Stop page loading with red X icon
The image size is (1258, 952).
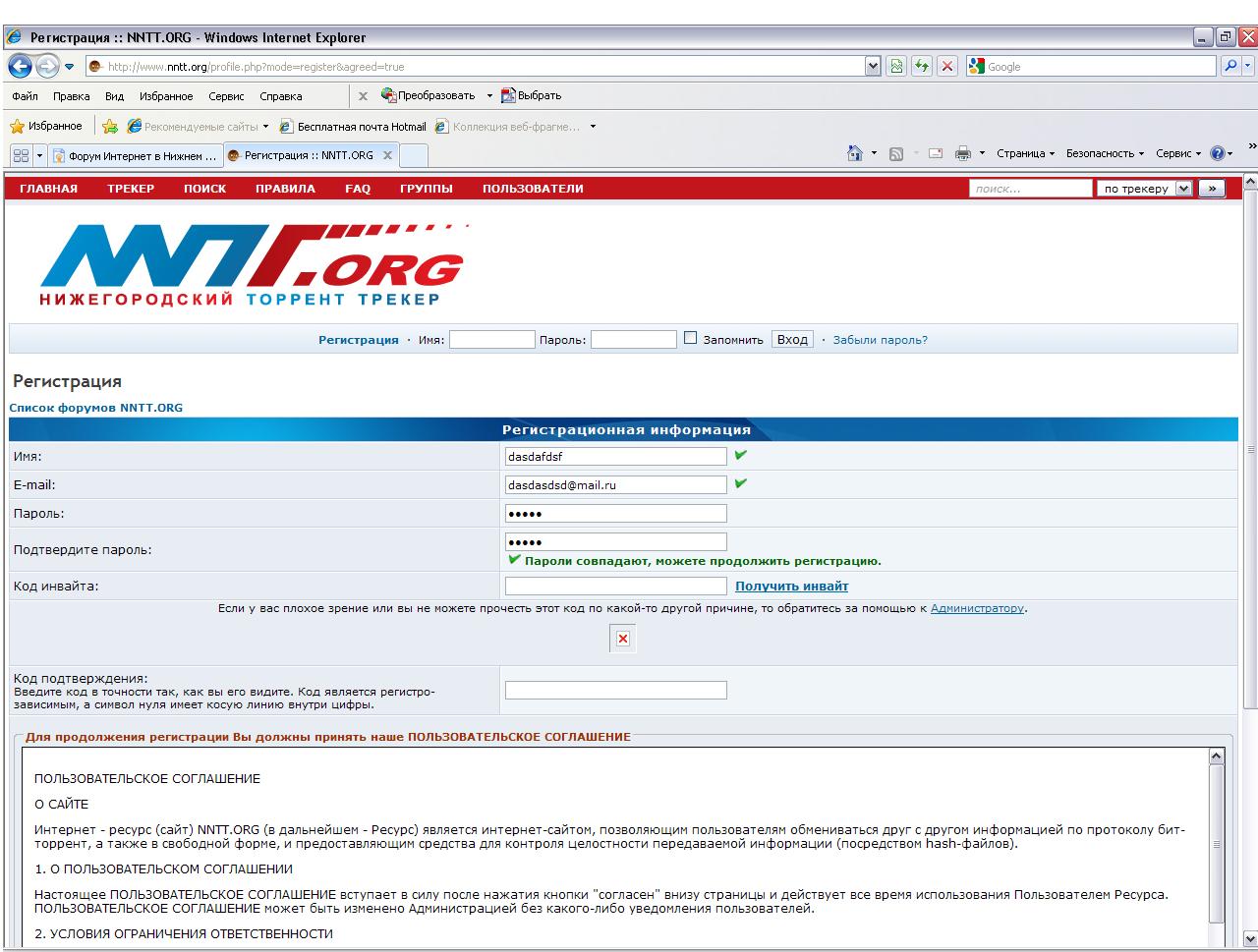(x=947, y=66)
